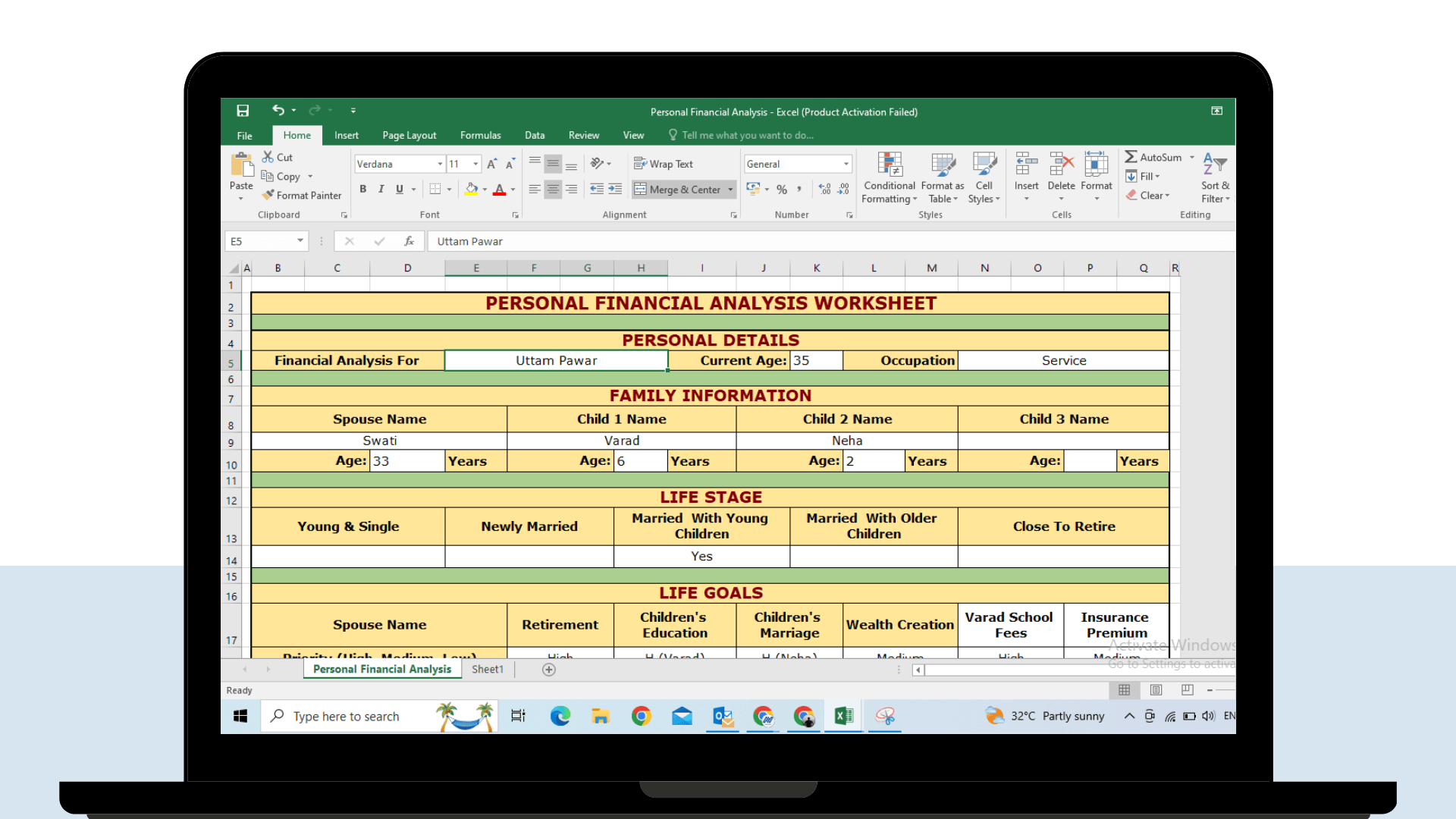Apply the Percent style

click(x=782, y=190)
